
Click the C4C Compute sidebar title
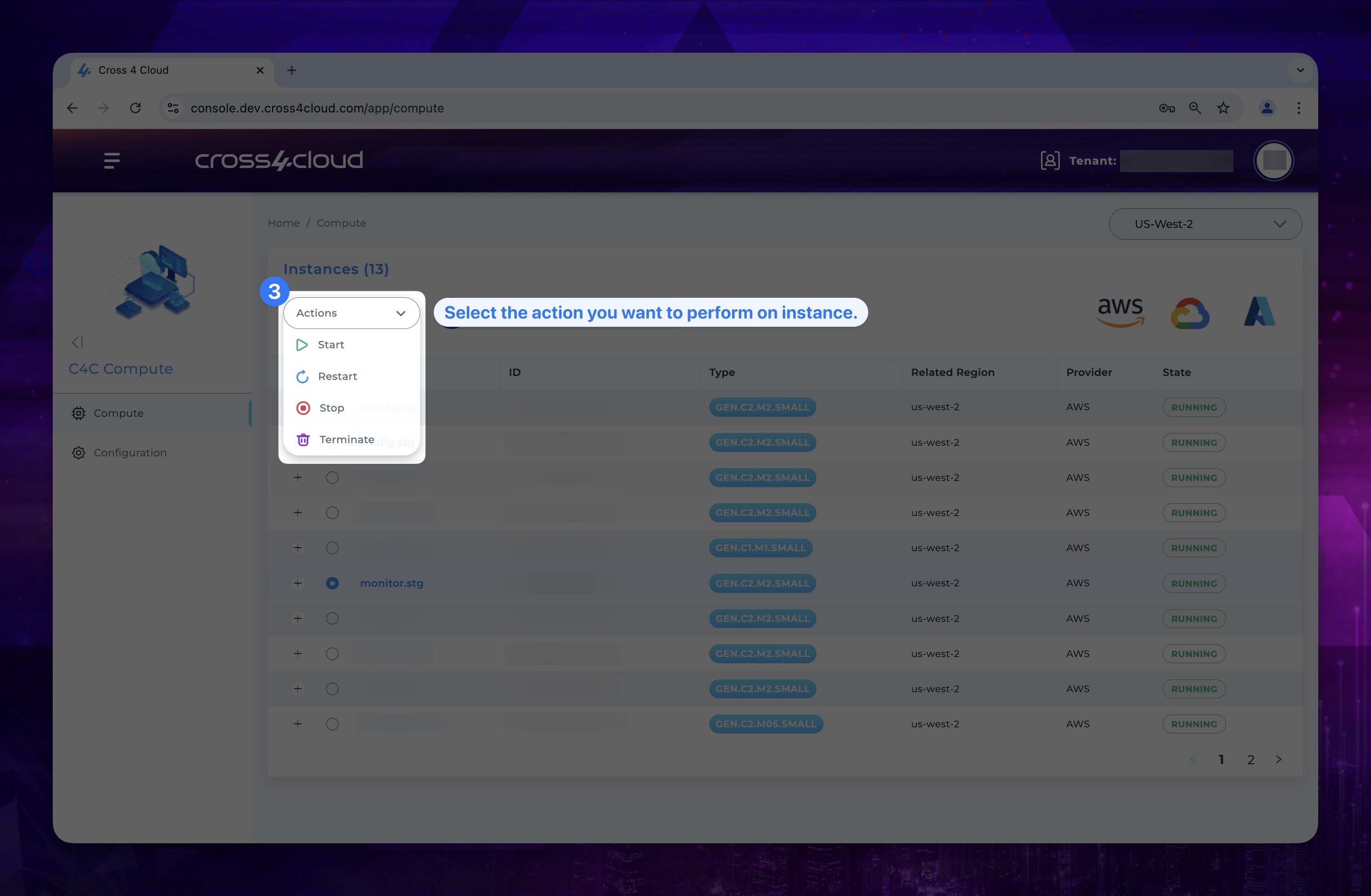120,369
